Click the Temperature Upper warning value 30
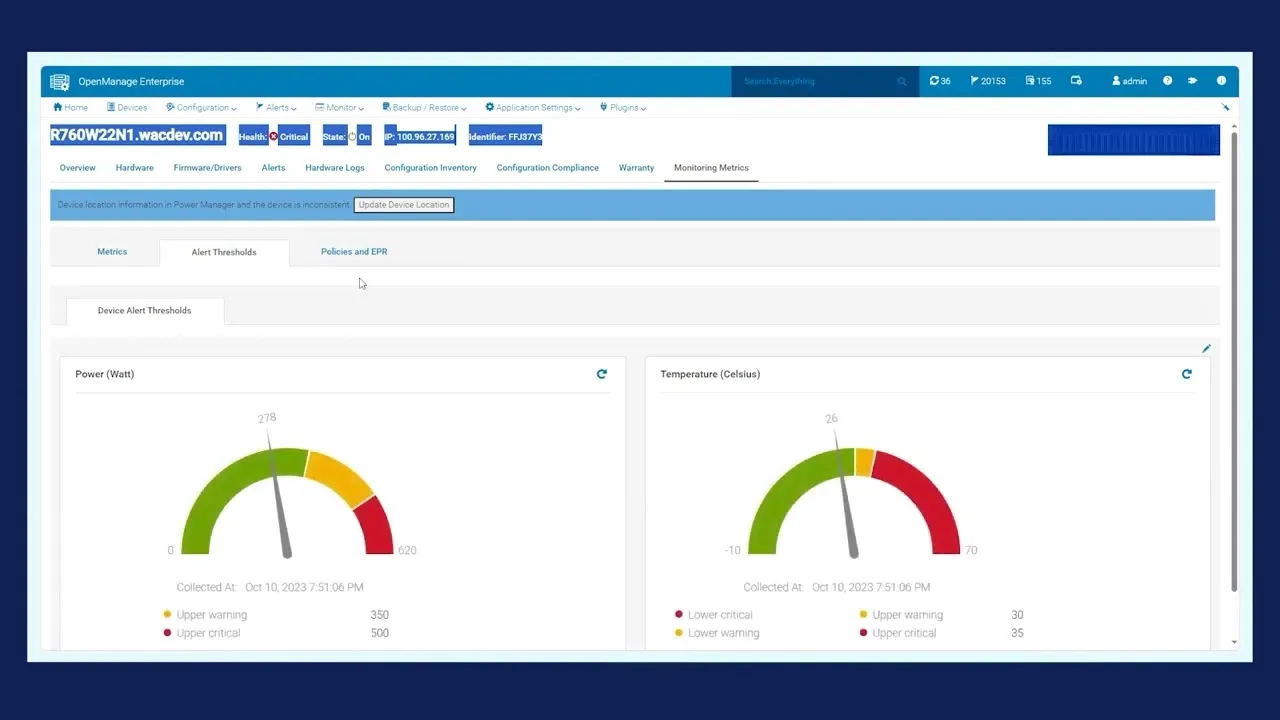1280x720 pixels. tap(1017, 615)
